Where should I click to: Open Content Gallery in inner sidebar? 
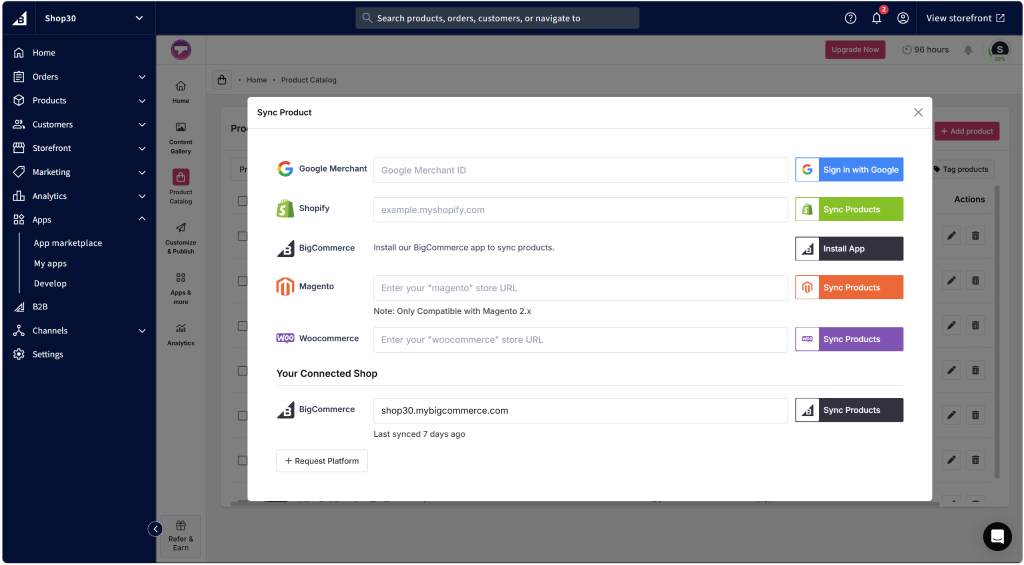[x=181, y=137]
